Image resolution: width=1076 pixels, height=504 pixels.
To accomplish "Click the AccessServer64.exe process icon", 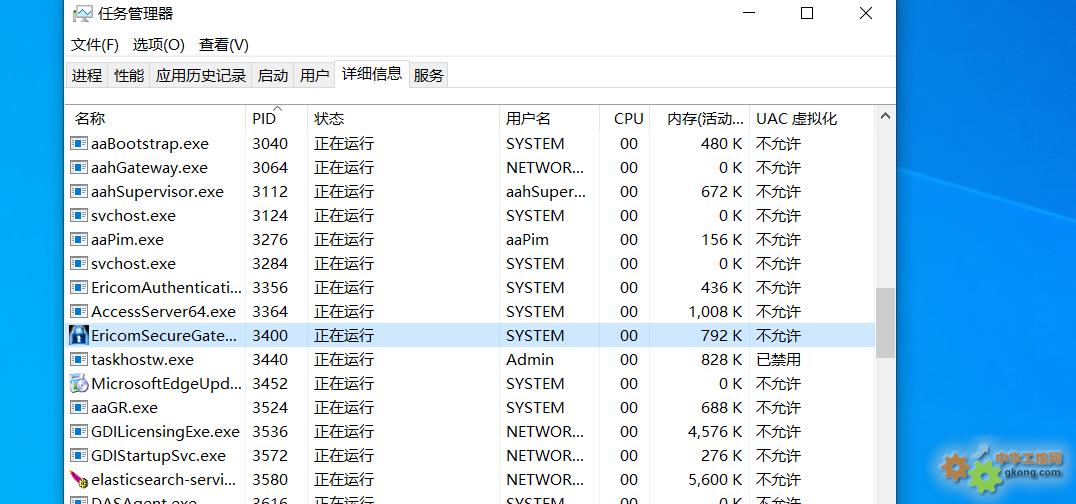I will pos(80,312).
